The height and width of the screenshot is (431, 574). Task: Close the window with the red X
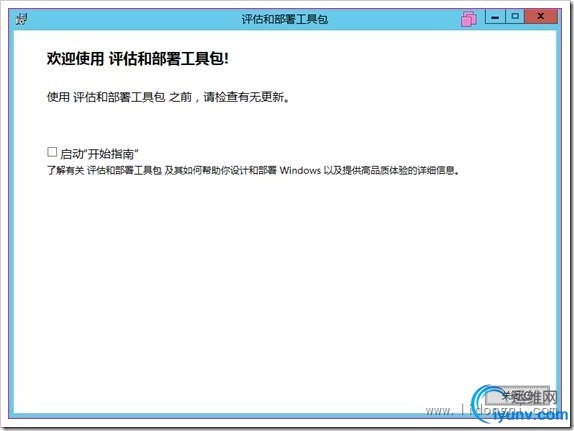click(541, 16)
